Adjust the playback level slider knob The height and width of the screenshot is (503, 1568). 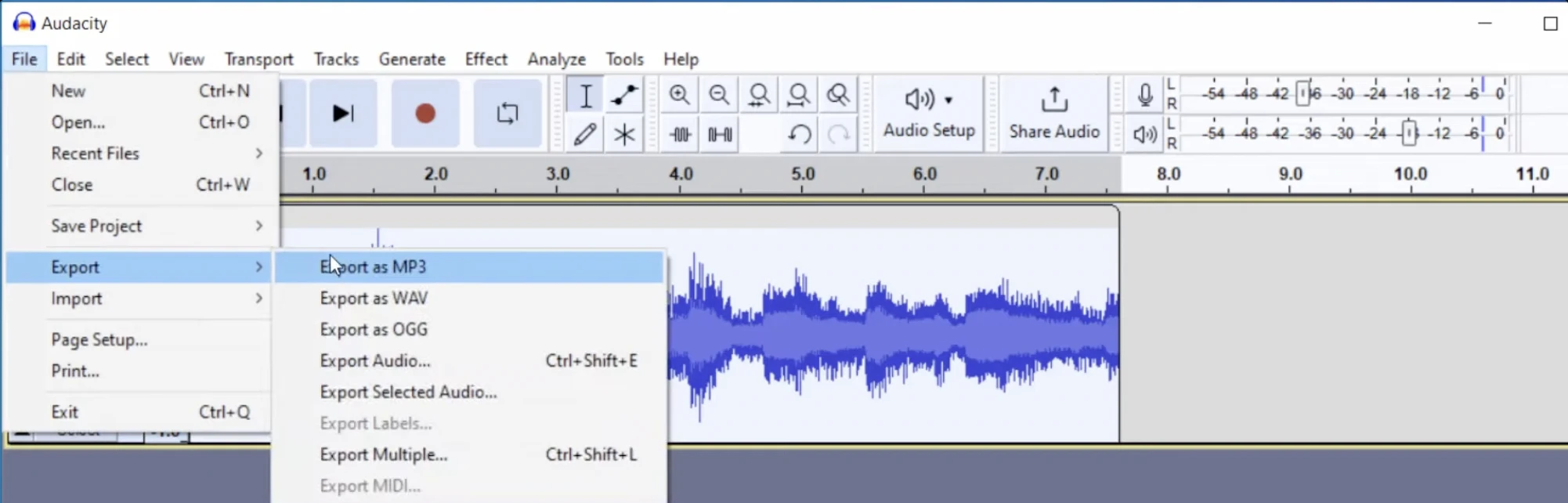(1409, 133)
